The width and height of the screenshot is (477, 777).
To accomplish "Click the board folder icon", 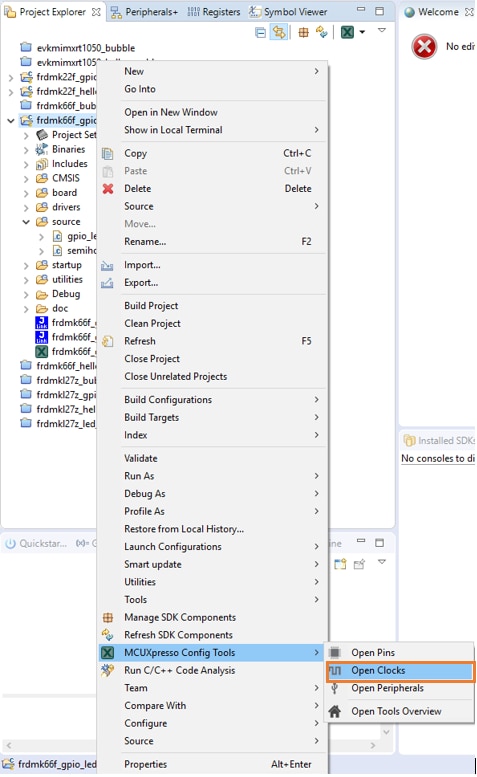I will (42, 193).
